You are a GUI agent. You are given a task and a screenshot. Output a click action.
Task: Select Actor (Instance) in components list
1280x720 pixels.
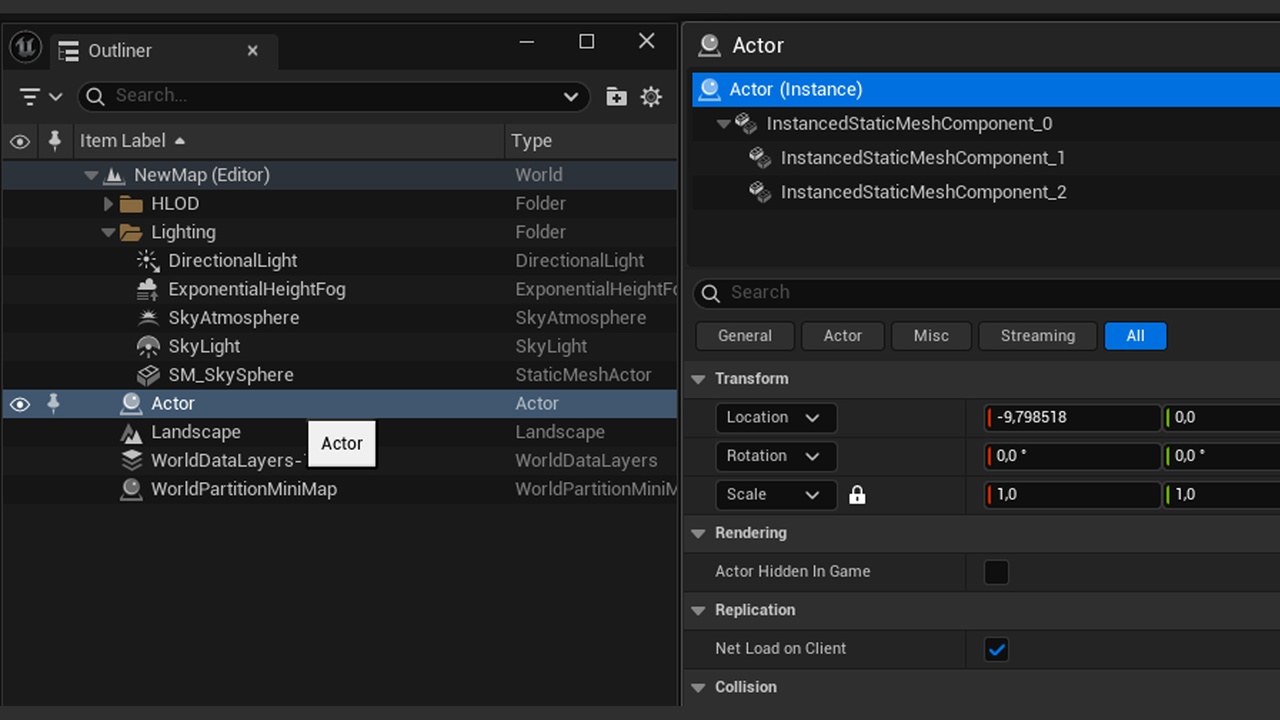[x=986, y=90]
